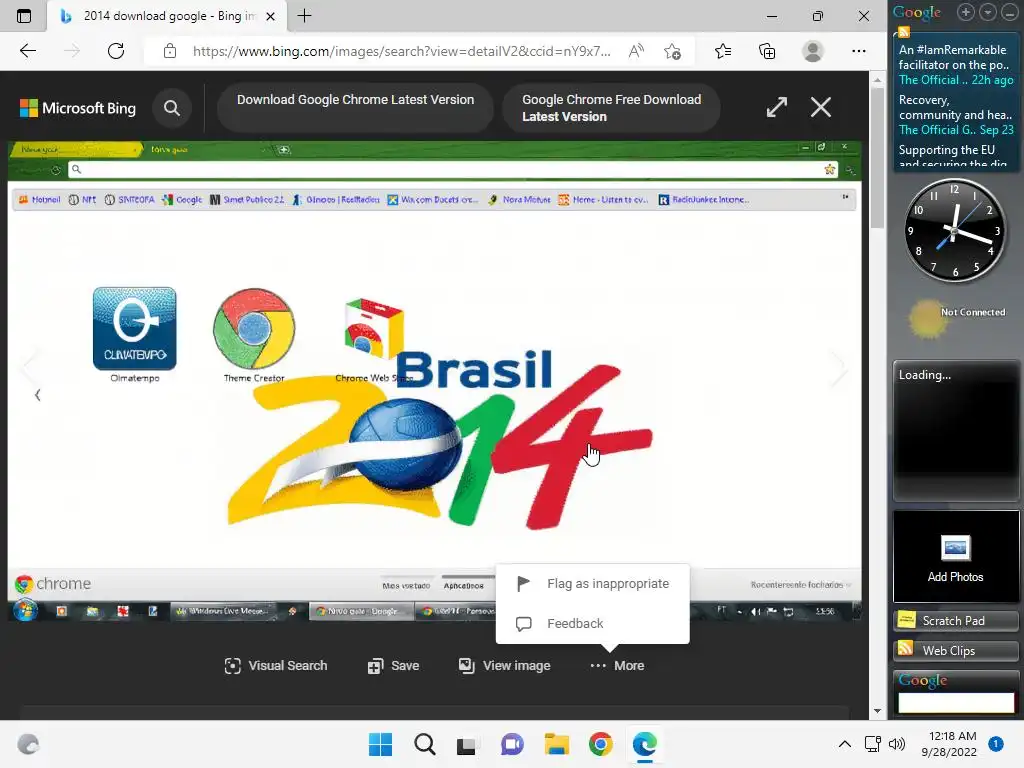
Task: Select Download Google Chrome Latest Version suggestion
Action: click(355, 108)
